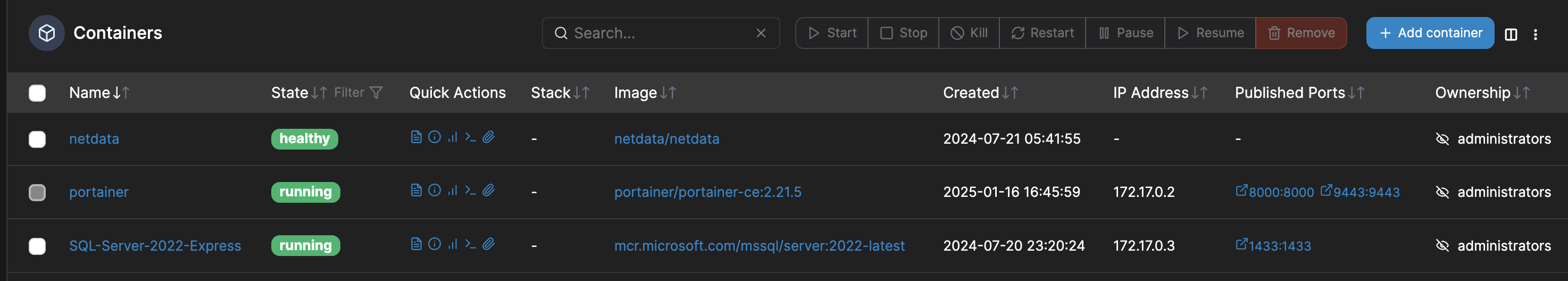Open the three-dot table options menu
Image resolution: width=1568 pixels, height=281 pixels.
point(1535,34)
